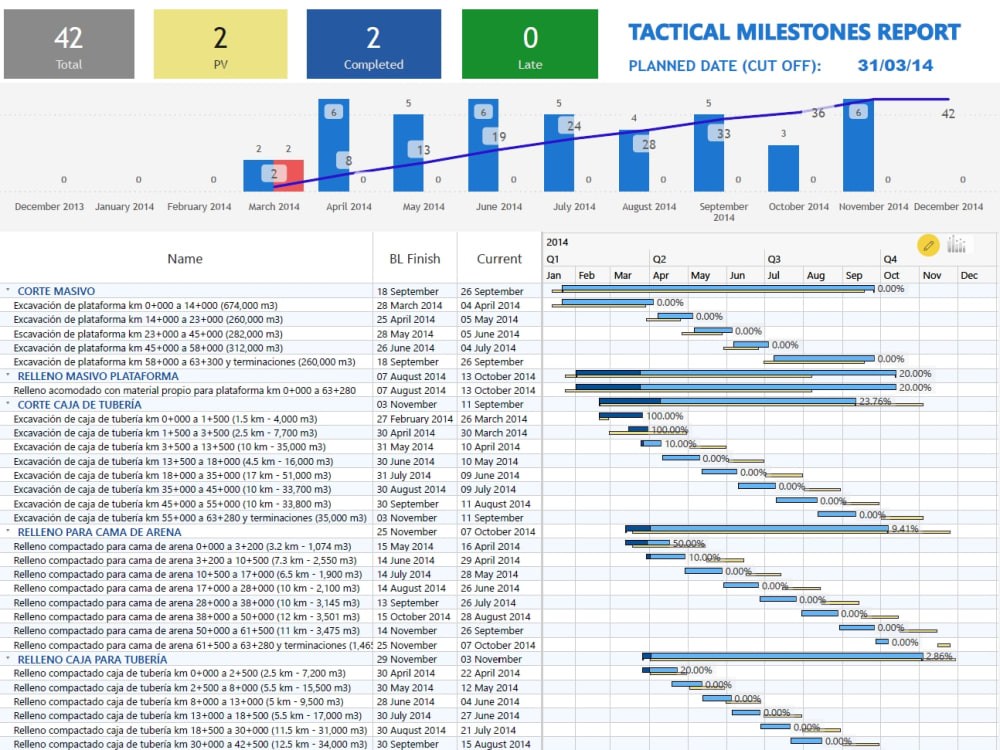Collapse the RELLENO MASIVO PLATAFORMA group
Image resolution: width=1000 pixels, height=750 pixels.
8,376
